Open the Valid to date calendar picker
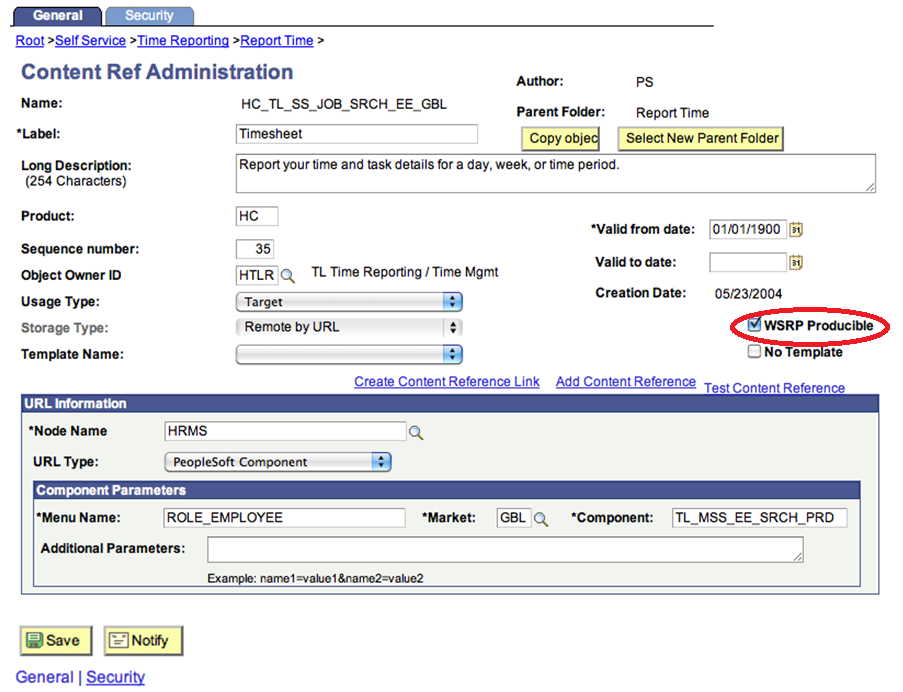Screen dimensions: 903x692 796,263
